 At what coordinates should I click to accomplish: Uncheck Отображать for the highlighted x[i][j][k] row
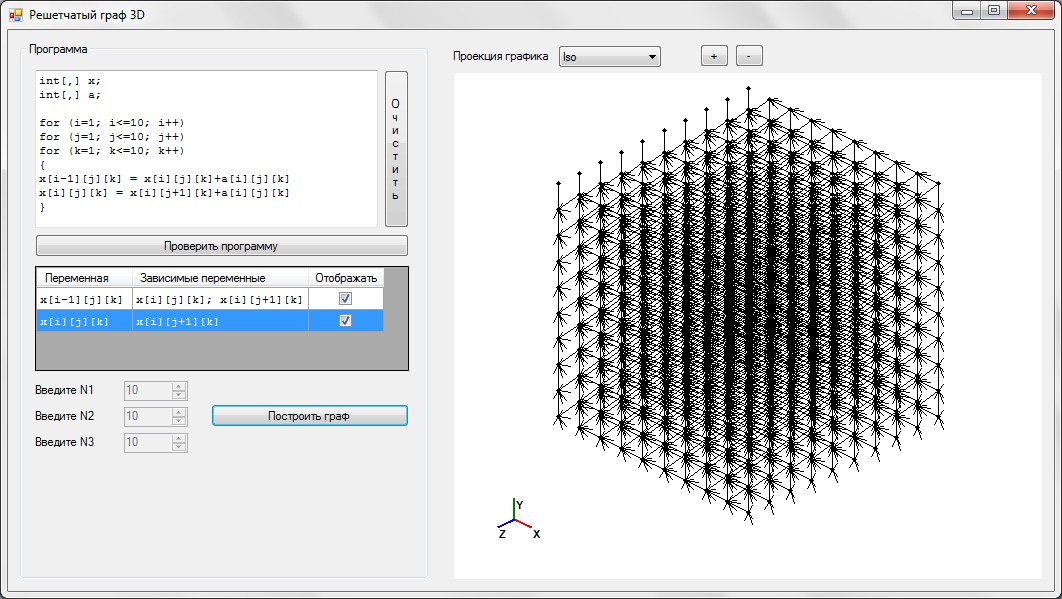pyautogui.click(x=345, y=321)
